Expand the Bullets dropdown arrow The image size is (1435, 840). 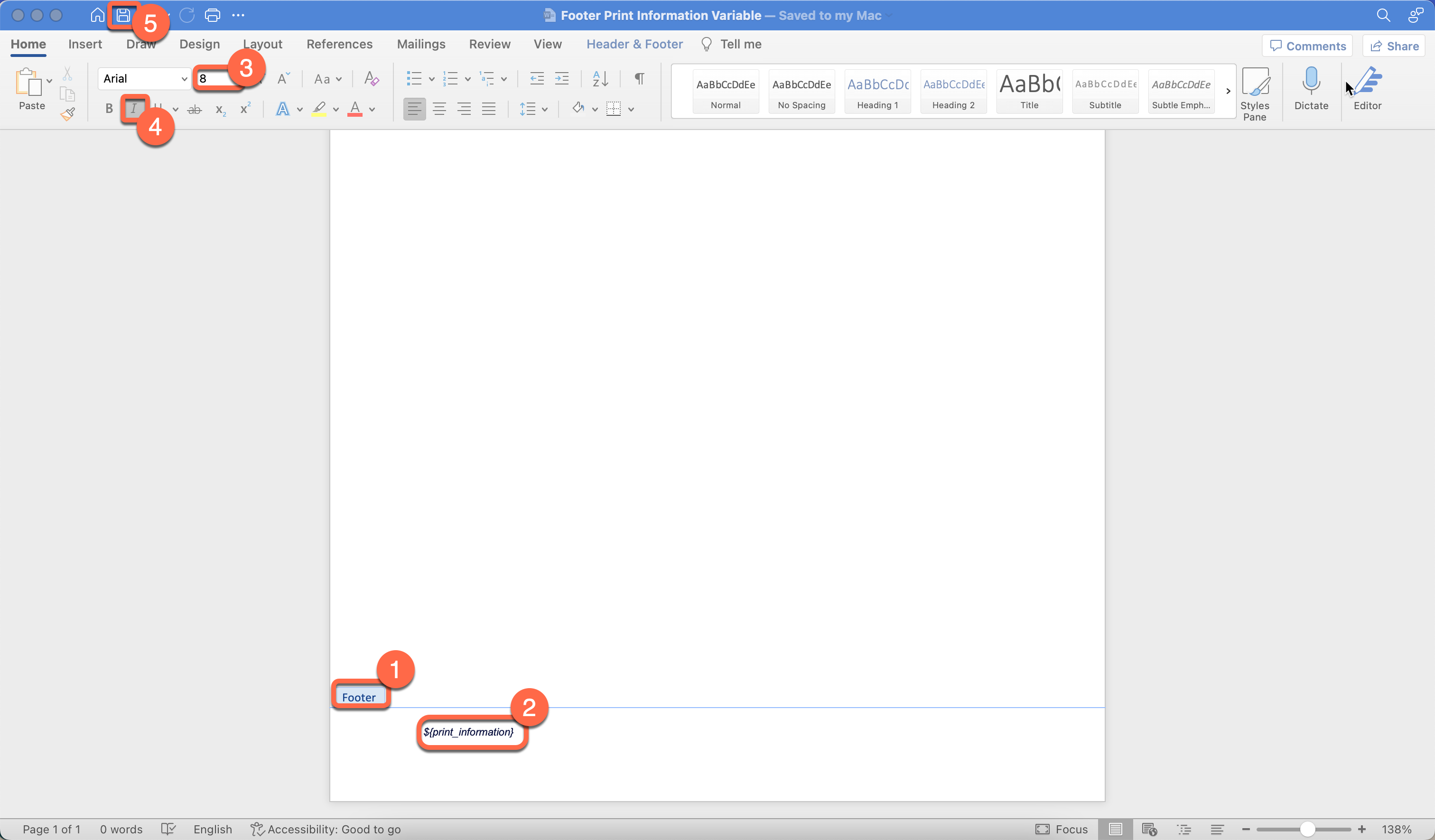click(x=431, y=79)
